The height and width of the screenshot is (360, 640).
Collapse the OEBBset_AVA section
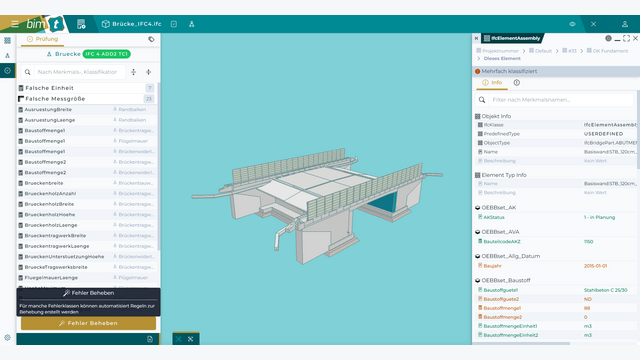(x=497, y=232)
